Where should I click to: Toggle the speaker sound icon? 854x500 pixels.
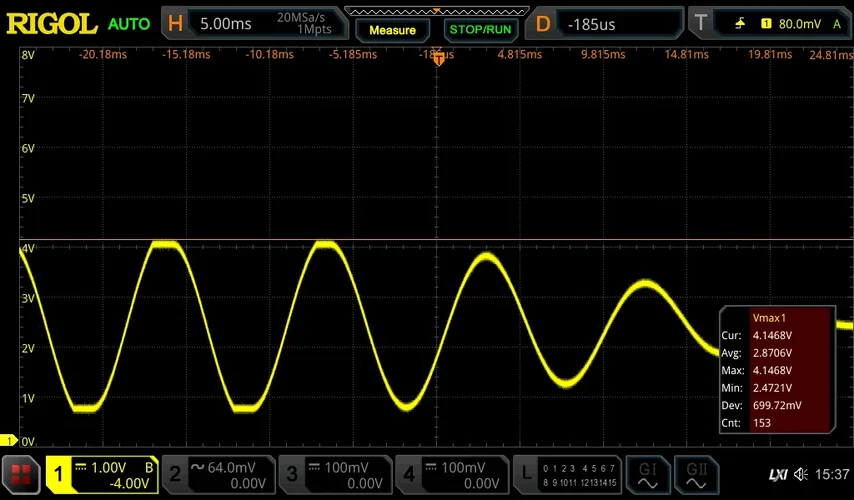point(801,474)
